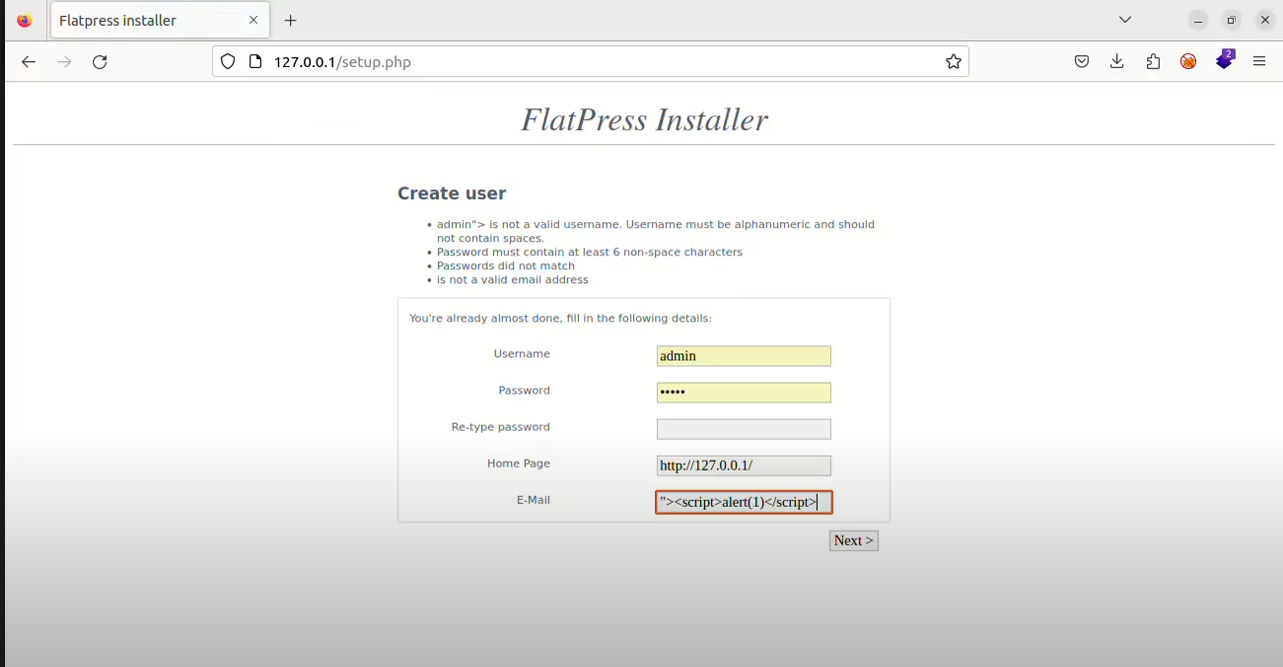The height and width of the screenshot is (667, 1283).
Task: Click the FlatPress Installer heading
Action: pos(644,120)
